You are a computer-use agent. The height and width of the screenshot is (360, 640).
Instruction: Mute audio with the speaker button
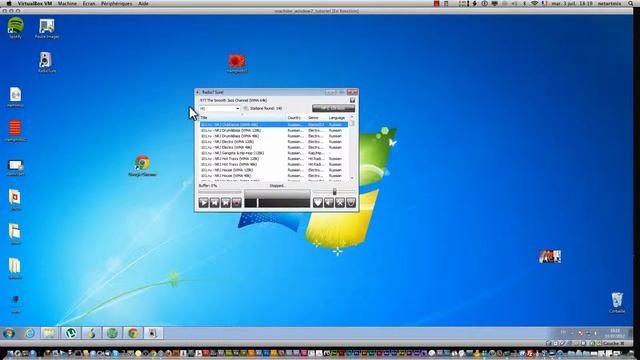pyautogui.click(x=329, y=202)
